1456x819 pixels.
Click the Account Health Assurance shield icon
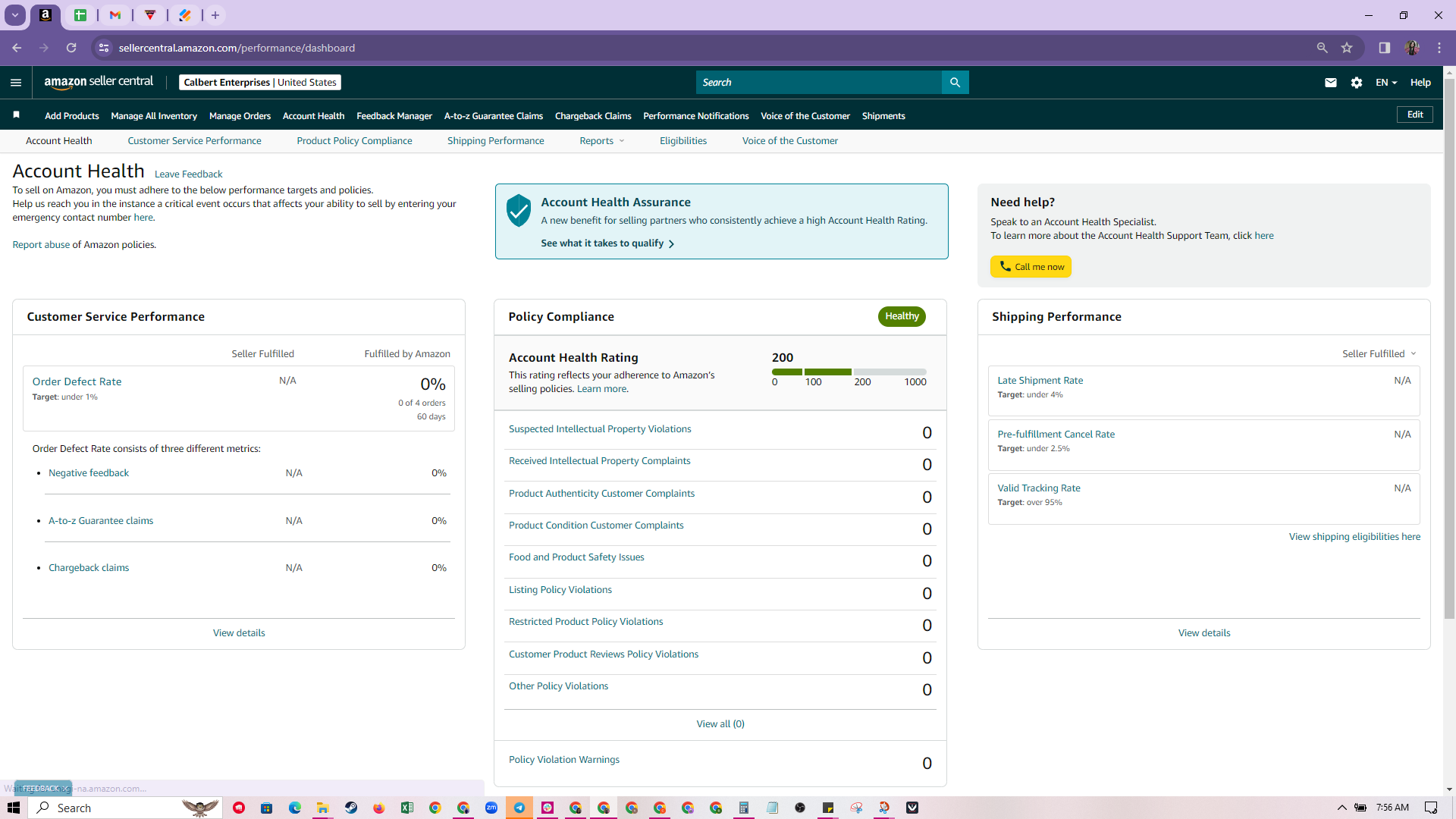519,210
